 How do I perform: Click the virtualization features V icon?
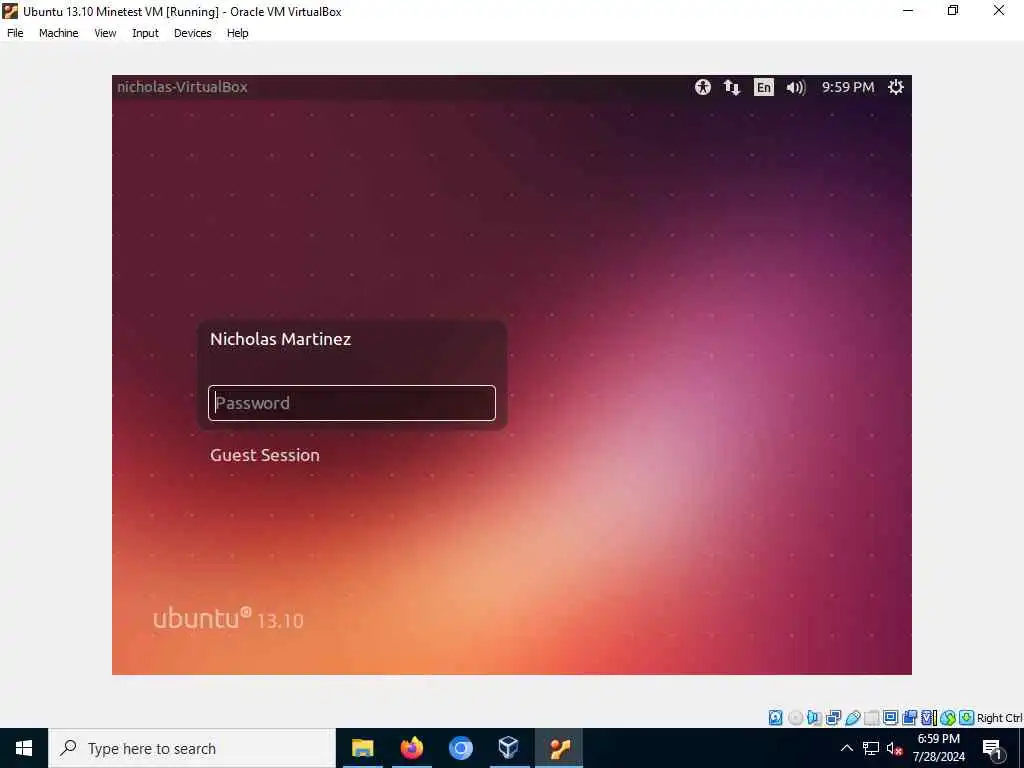click(x=928, y=718)
